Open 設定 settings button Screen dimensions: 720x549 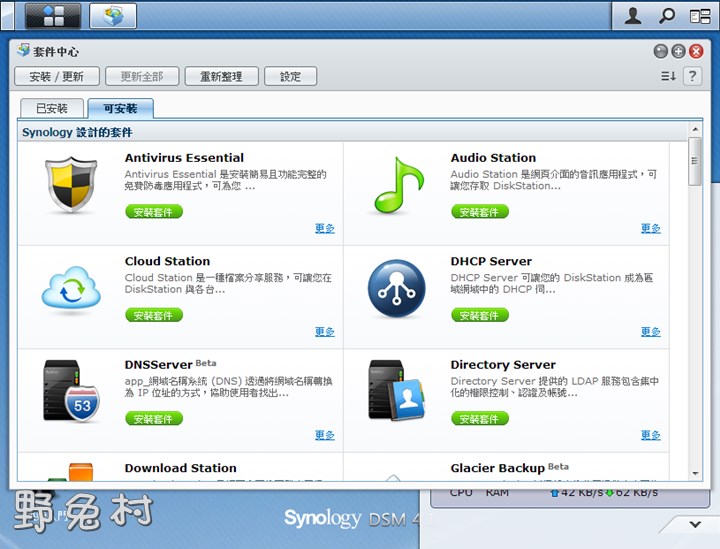coord(290,76)
